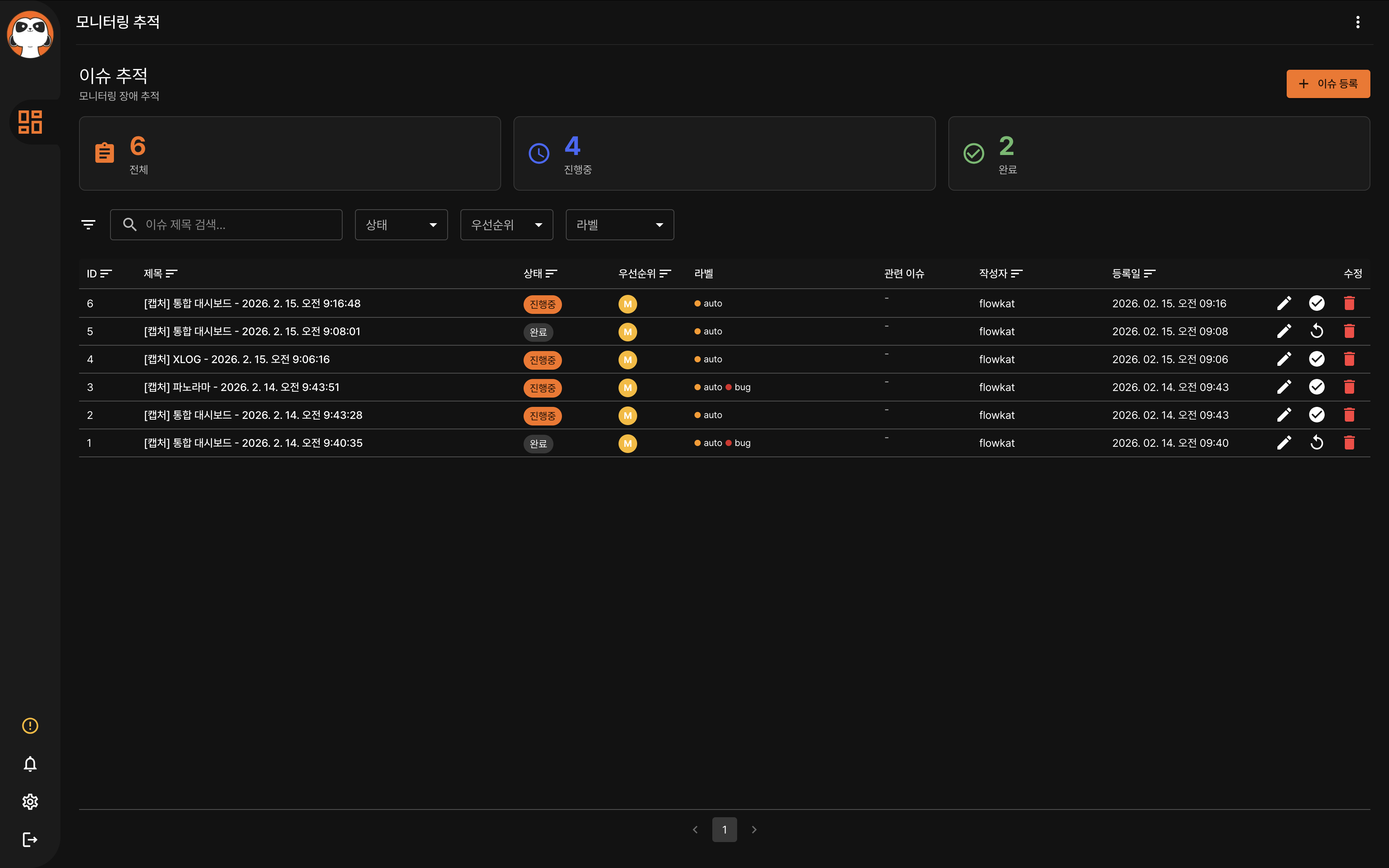The image size is (1389, 868).
Task: Reopen issue 5 with the revert icon
Action: (1317, 331)
